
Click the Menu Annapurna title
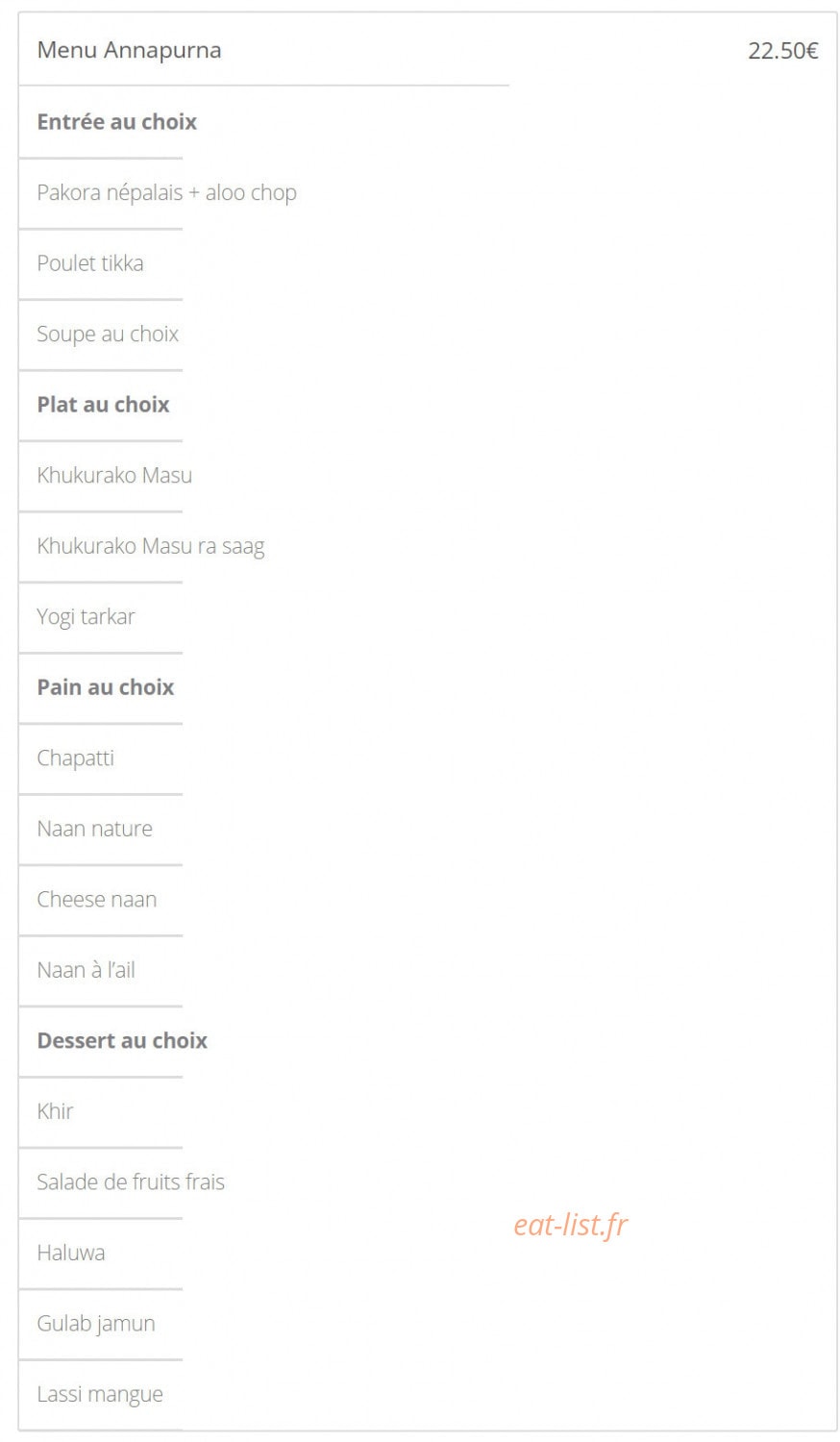tap(129, 50)
